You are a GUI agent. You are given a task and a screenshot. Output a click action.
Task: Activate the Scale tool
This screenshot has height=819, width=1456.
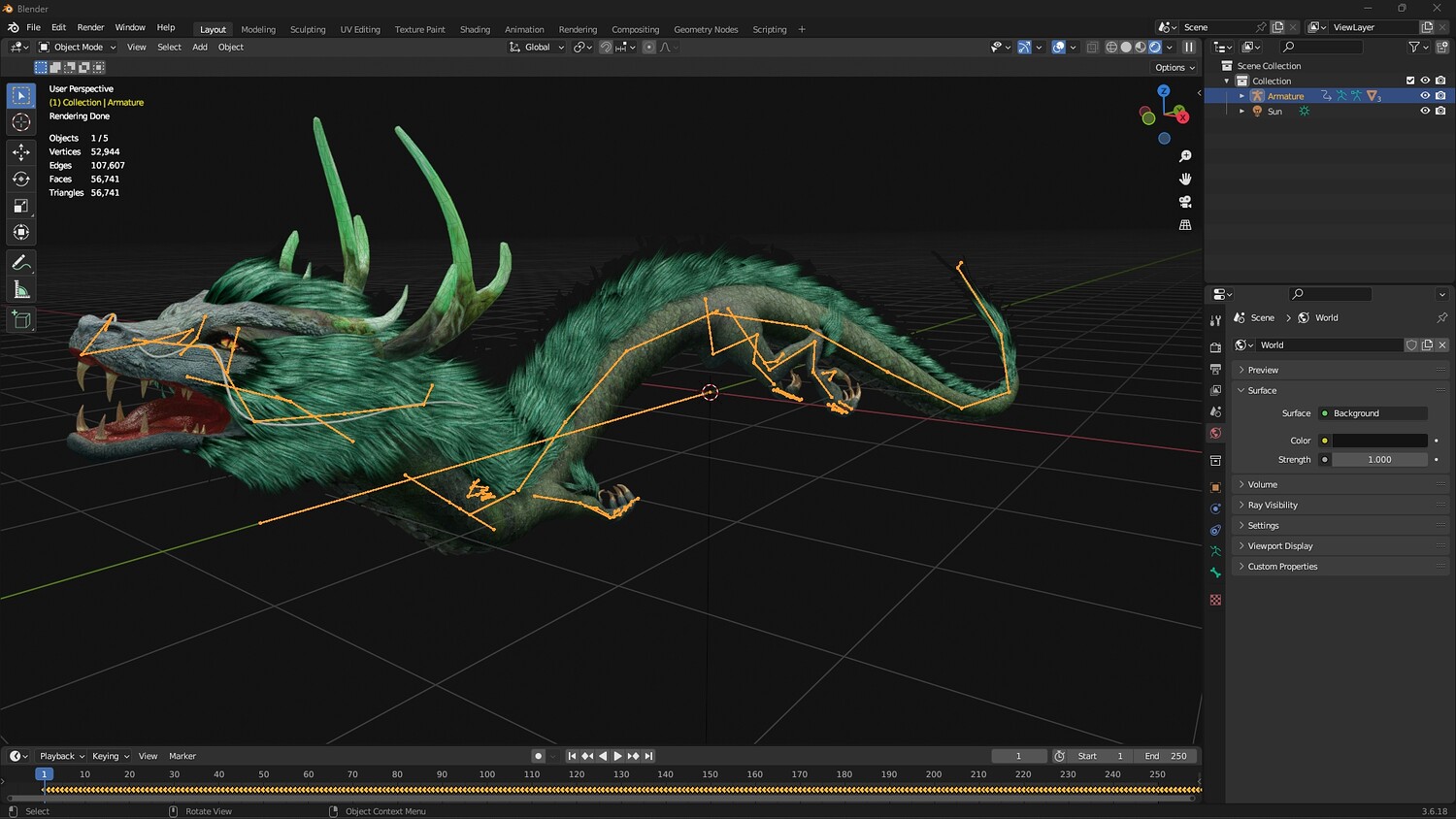(x=20, y=206)
